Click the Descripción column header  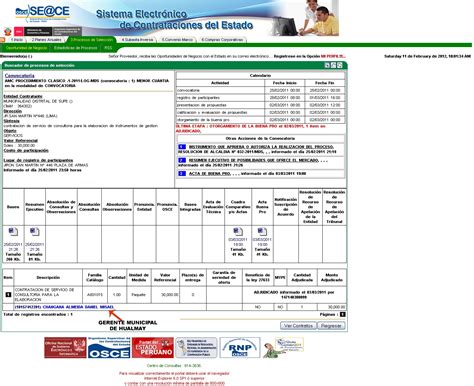click(48, 277)
